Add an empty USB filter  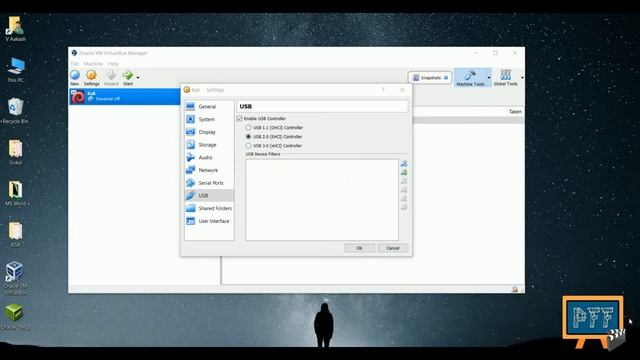point(404,163)
